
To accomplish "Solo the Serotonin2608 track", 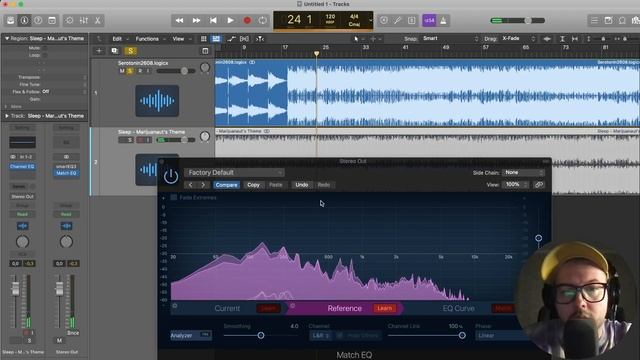I will (130, 71).
